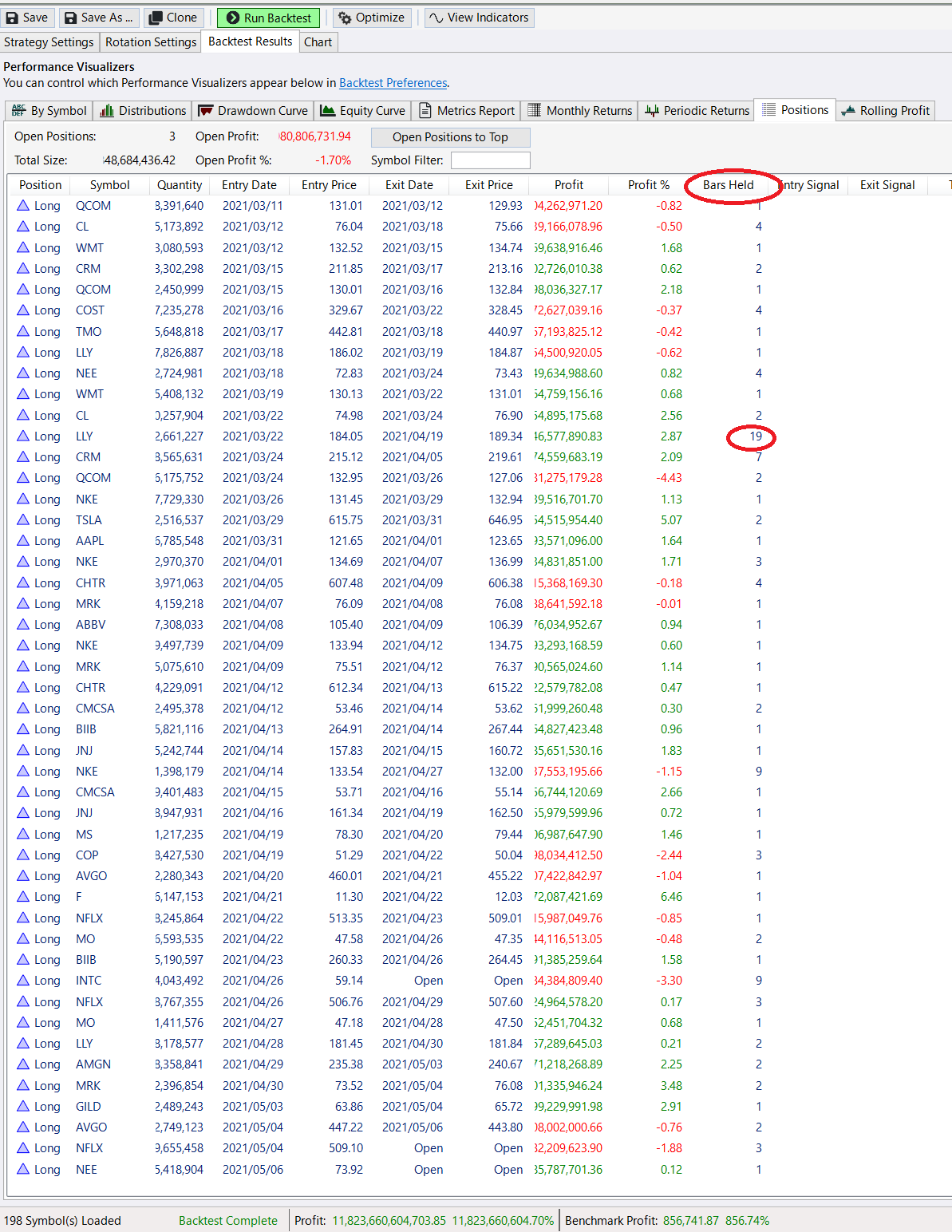Click the Save strategy icon
This screenshot has width=952, height=1232.
coord(28,17)
